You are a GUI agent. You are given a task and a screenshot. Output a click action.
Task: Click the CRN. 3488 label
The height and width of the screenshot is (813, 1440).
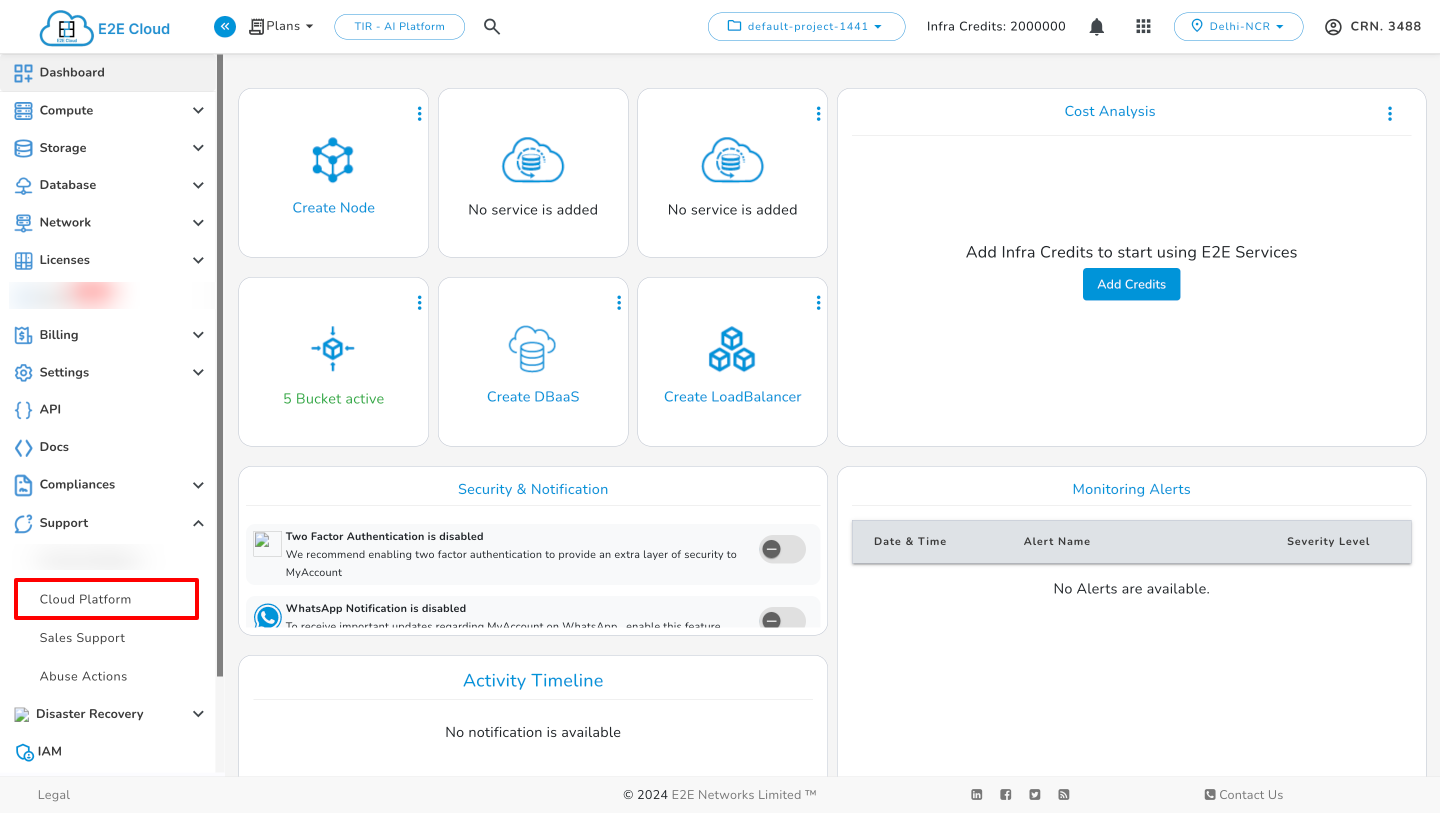(1386, 27)
